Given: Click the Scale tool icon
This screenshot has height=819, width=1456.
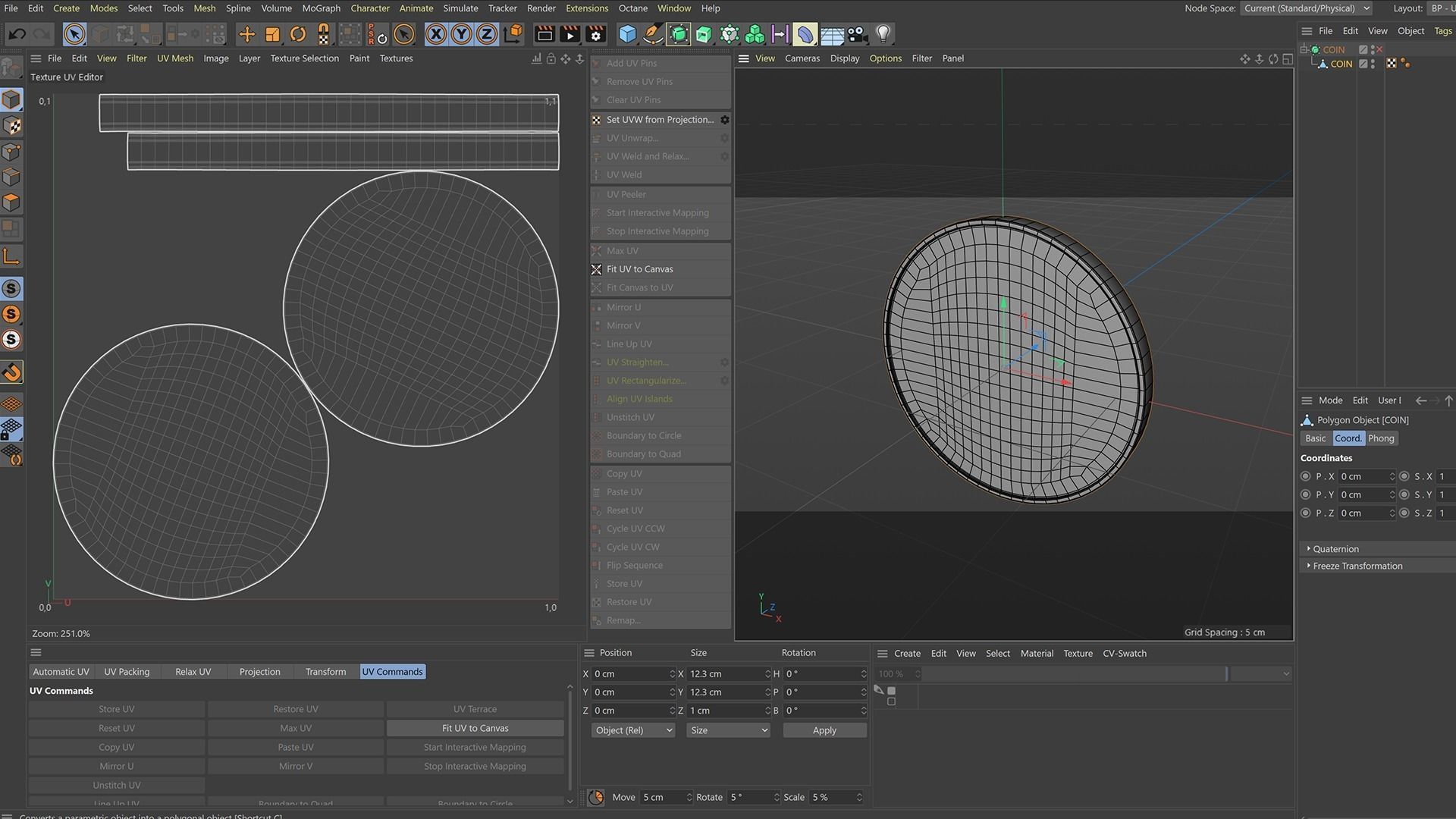Looking at the screenshot, I should [272, 34].
